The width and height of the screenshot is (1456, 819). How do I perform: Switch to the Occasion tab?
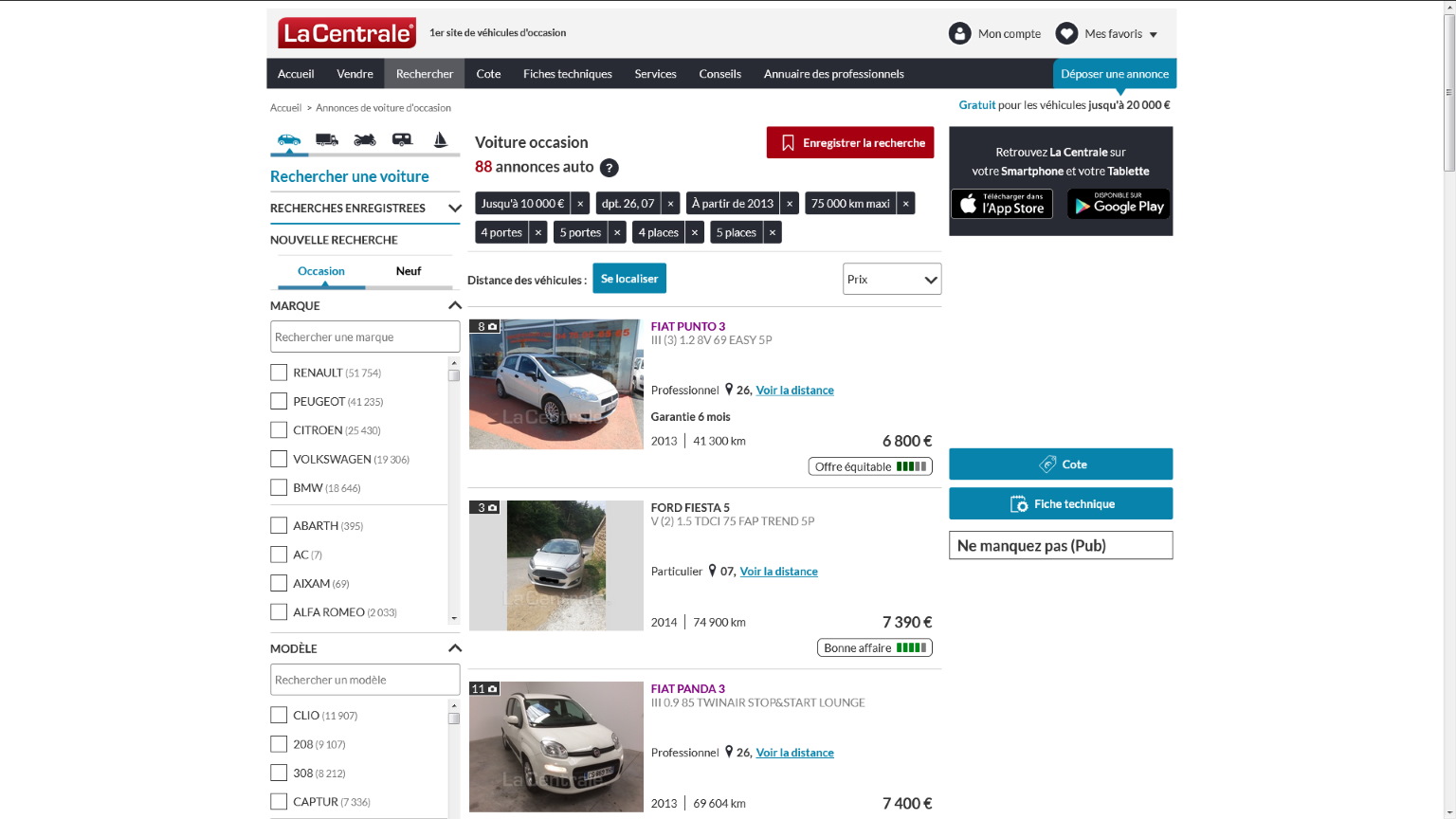click(x=321, y=271)
